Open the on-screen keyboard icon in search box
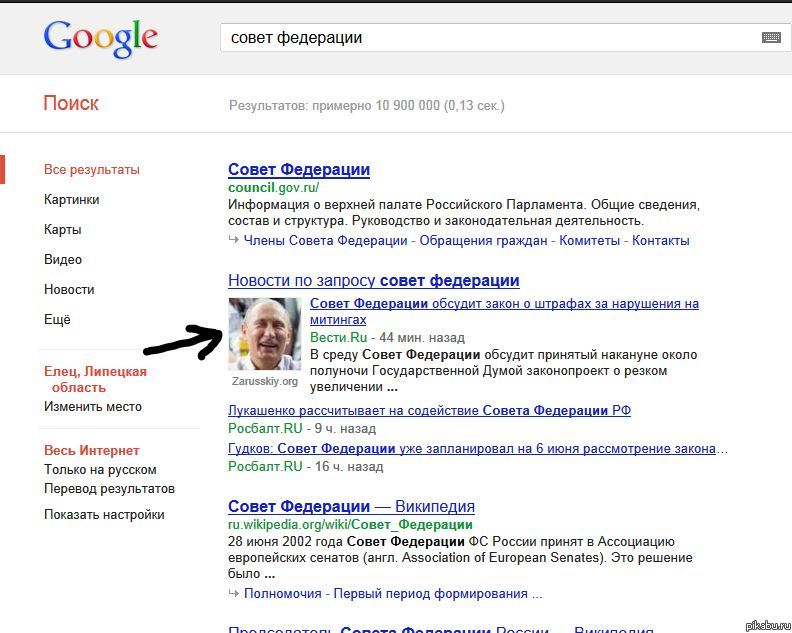Screen dimensions: 792x633 771,38
